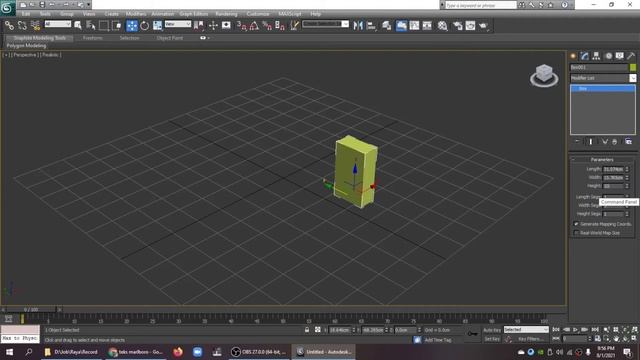
Task: Click the Use Pivot Point Center icon
Action: [x=199, y=26]
